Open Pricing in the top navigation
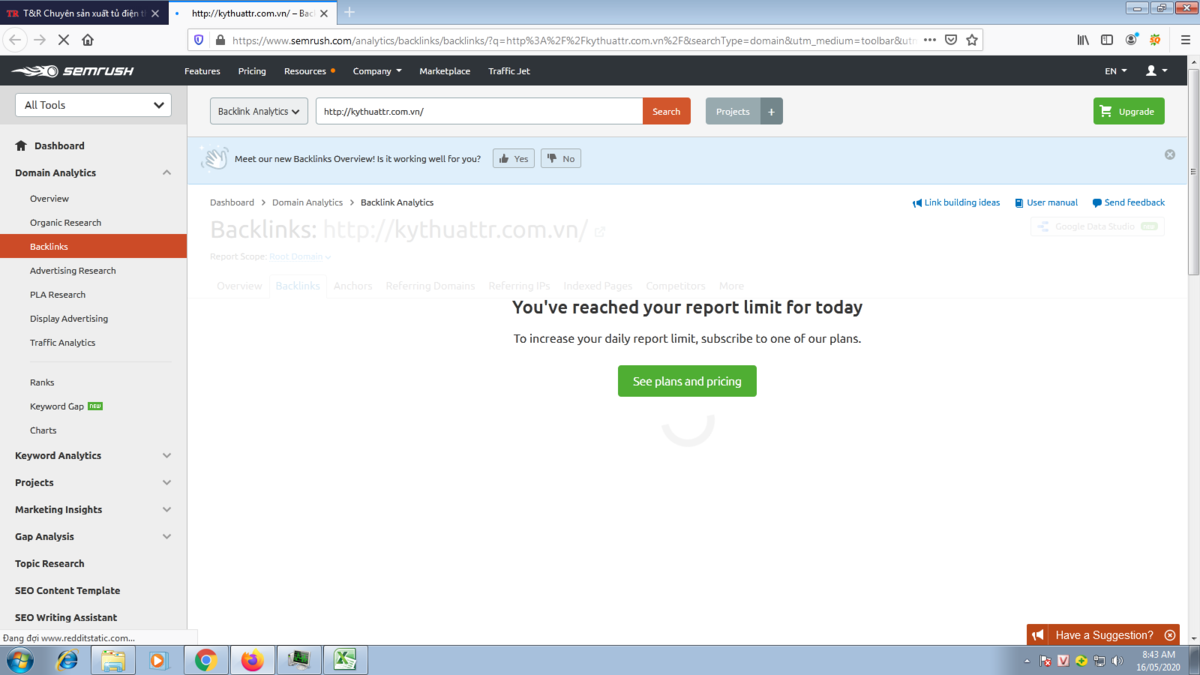This screenshot has height=675, width=1200. tap(252, 71)
